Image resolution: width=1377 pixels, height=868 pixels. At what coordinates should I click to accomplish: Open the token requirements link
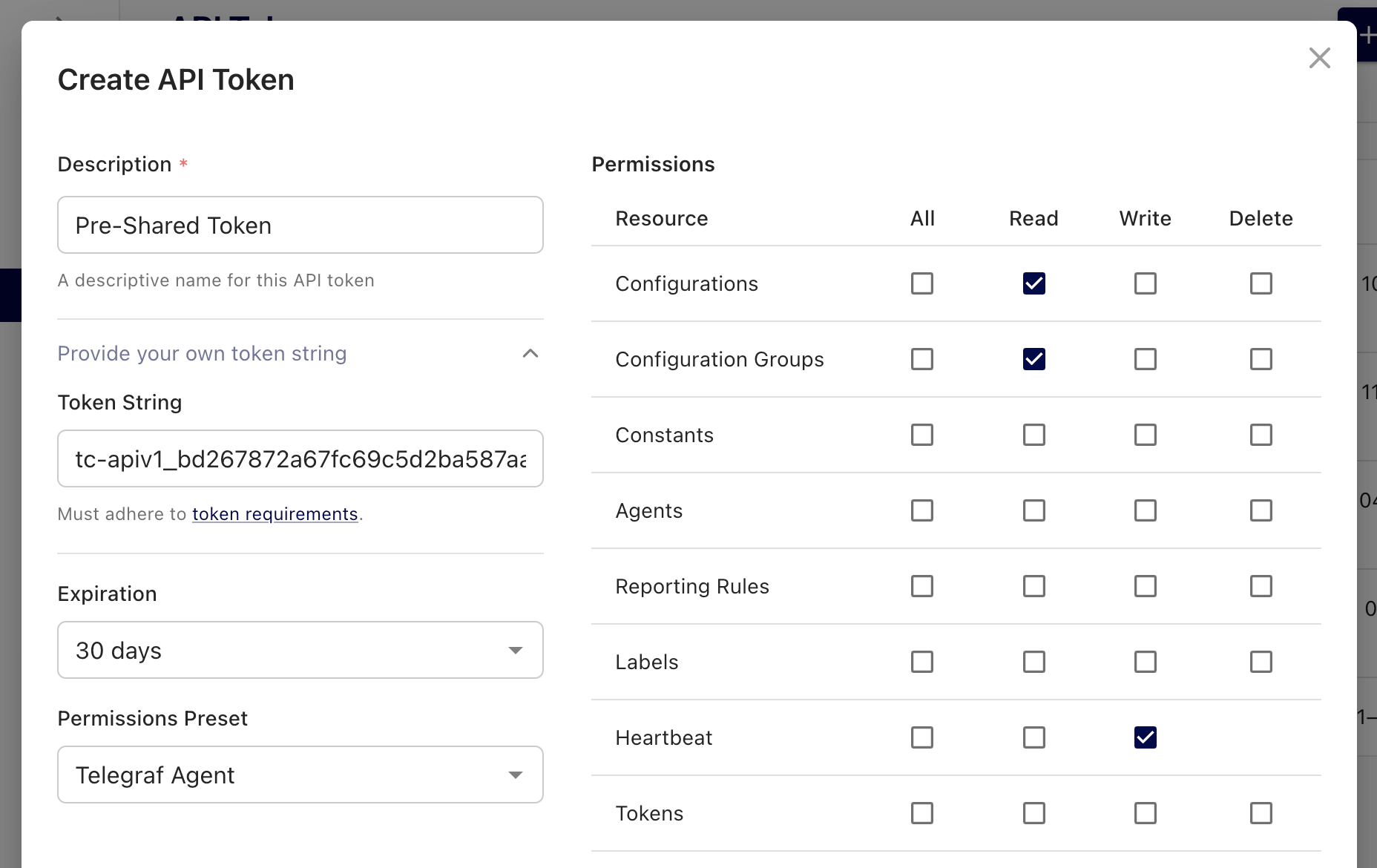[x=275, y=514]
